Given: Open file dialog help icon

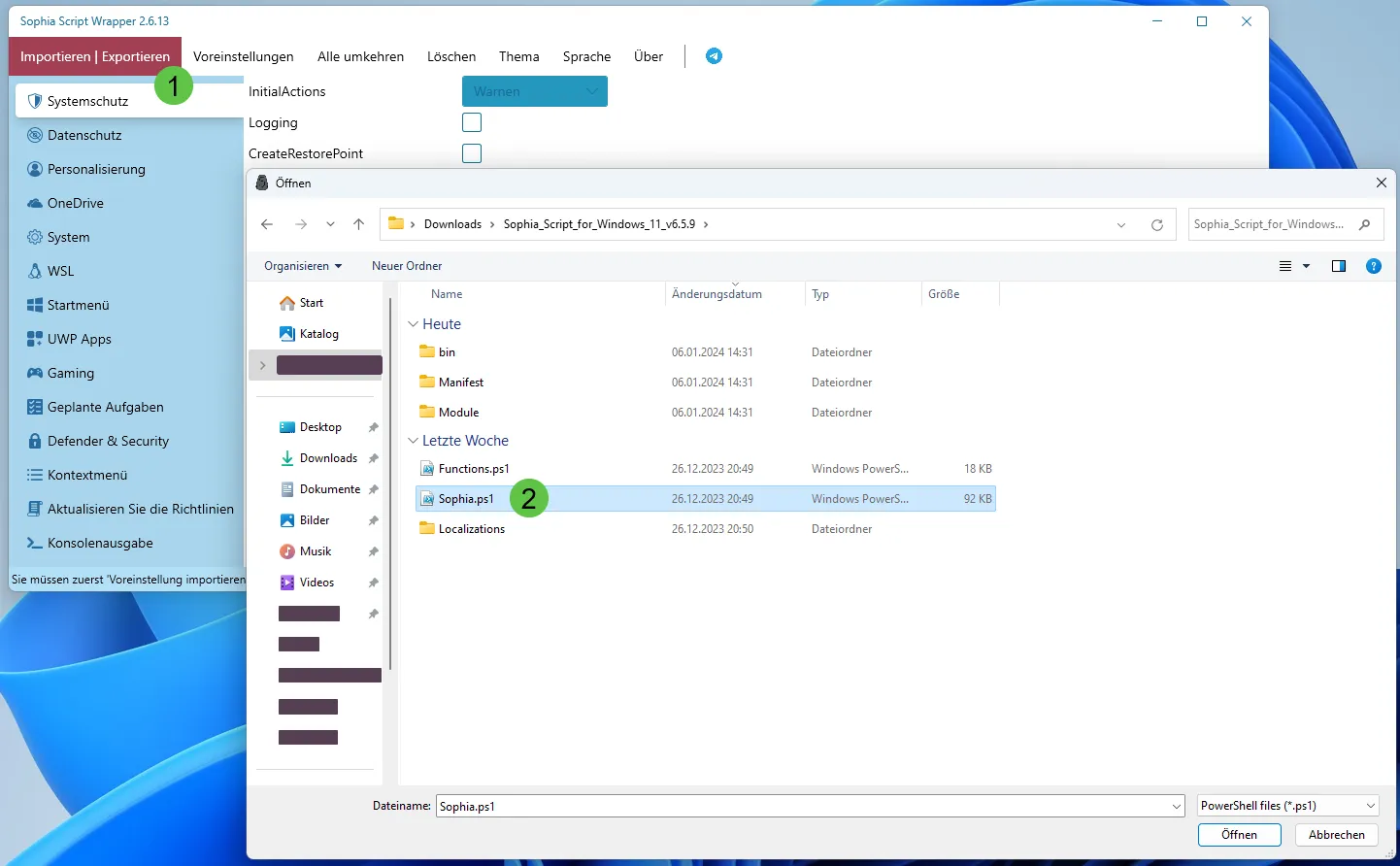Looking at the screenshot, I should pyautogui.click(x=1374, y=266).
